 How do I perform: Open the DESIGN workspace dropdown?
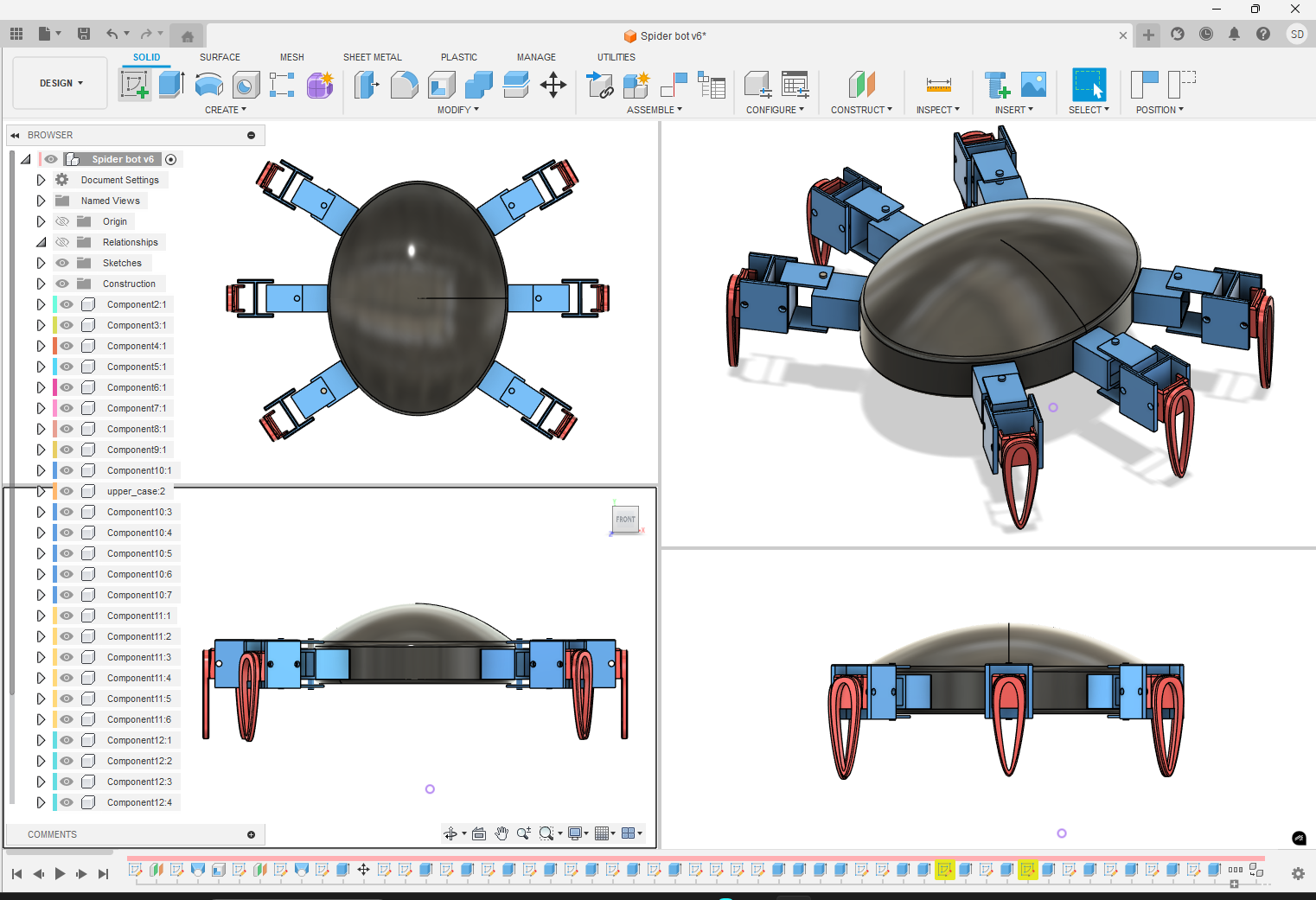61,83
